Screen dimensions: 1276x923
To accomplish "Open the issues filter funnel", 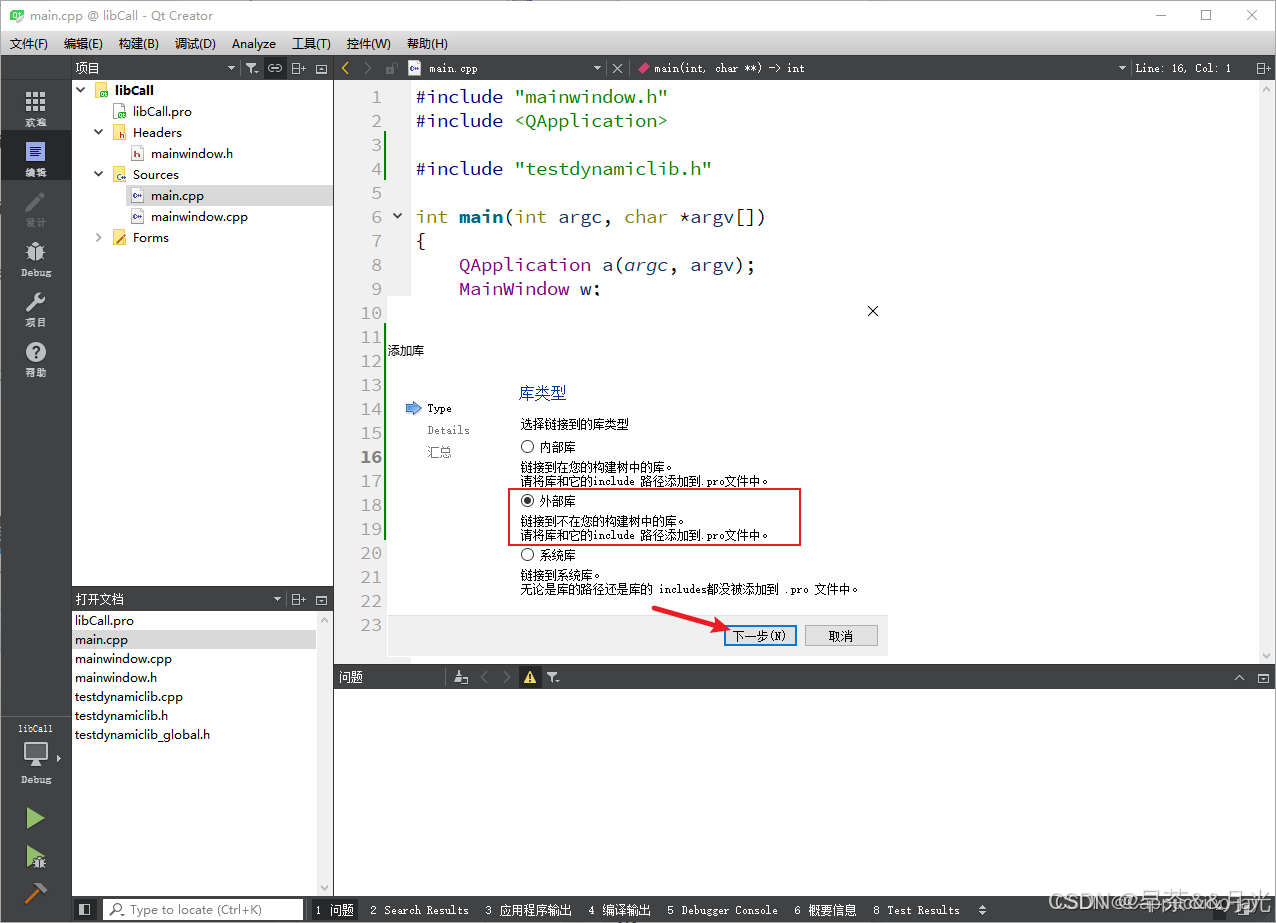I will (553, 677).
